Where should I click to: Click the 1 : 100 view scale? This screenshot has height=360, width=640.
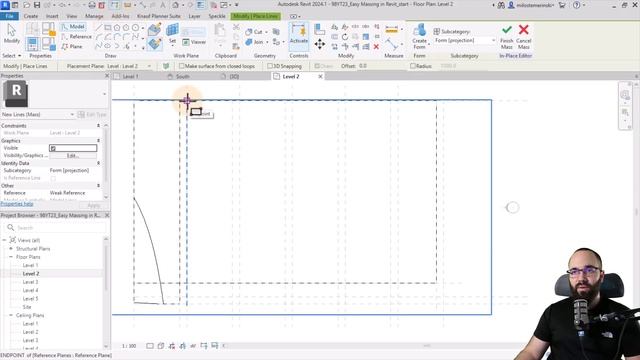pyautogui.click(x=129, y=346)
